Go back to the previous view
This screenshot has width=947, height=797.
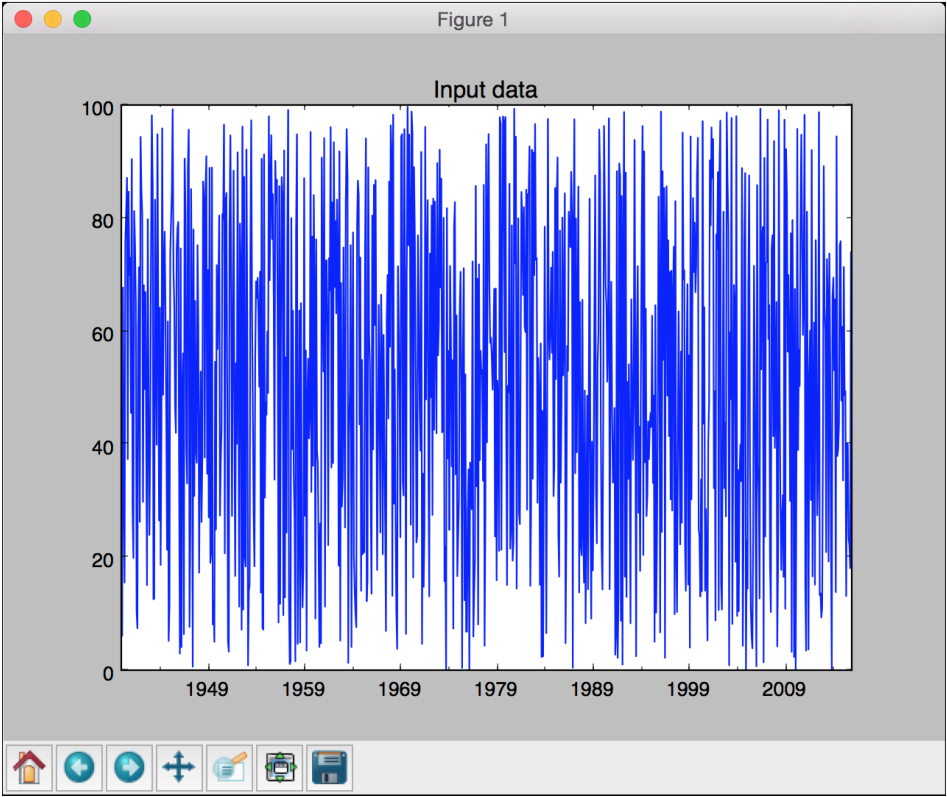point(80,768)
